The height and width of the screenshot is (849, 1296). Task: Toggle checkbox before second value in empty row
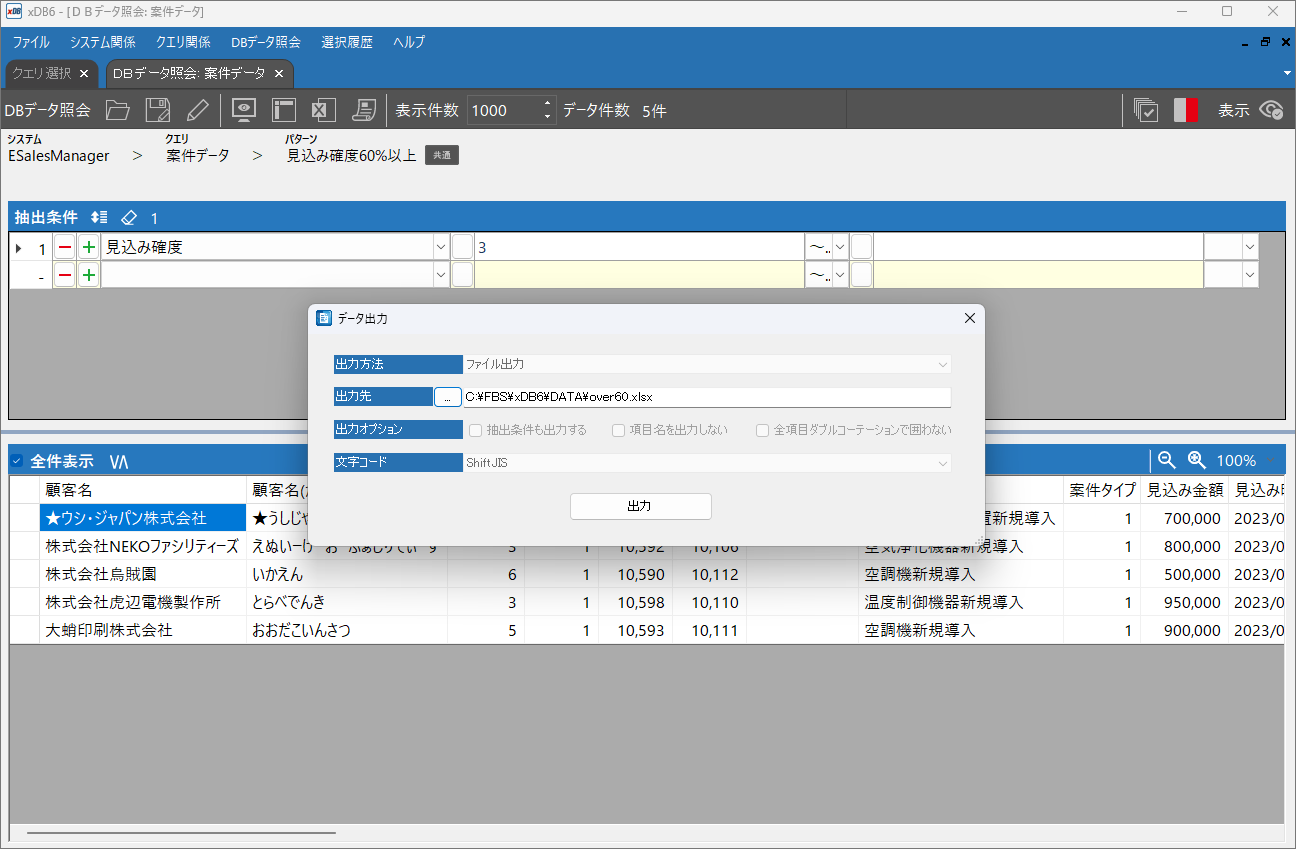pos(861,275)
